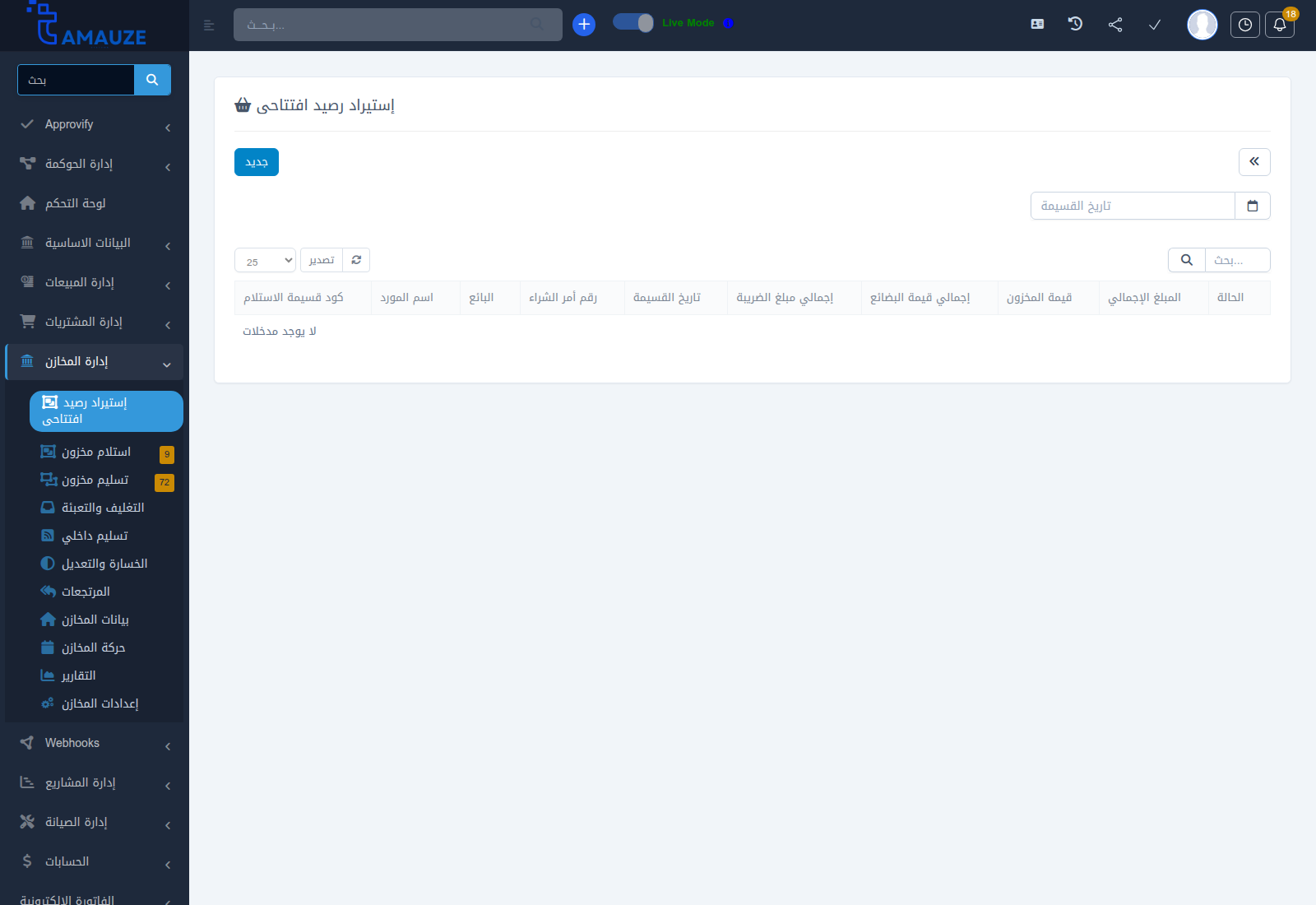Toggle the Live Mode switch
Image resolution: width=1316 pixels, height=905 pixels.
pos(633,23)
